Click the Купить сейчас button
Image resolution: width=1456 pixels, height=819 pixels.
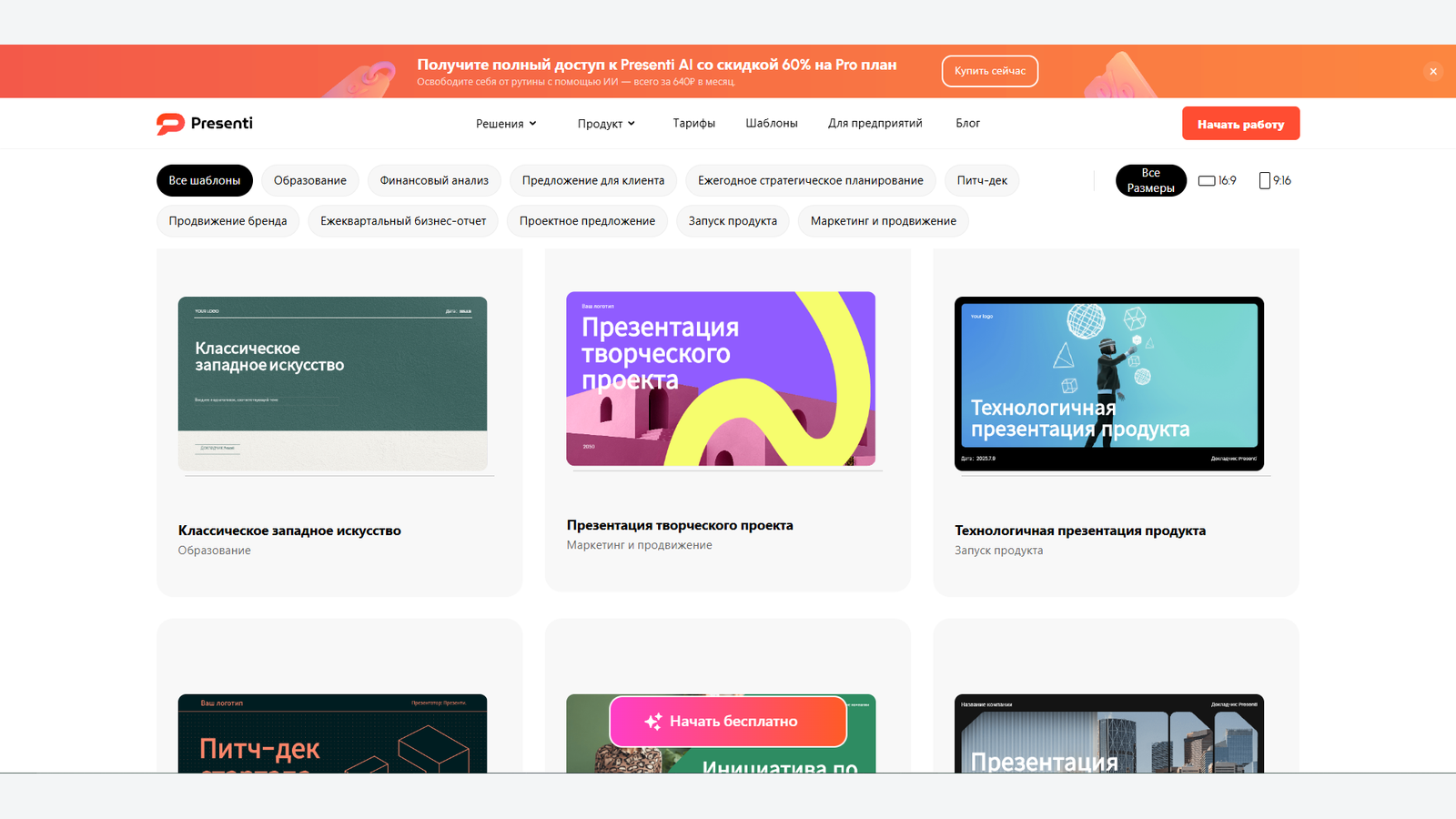(x=990, y=71)
